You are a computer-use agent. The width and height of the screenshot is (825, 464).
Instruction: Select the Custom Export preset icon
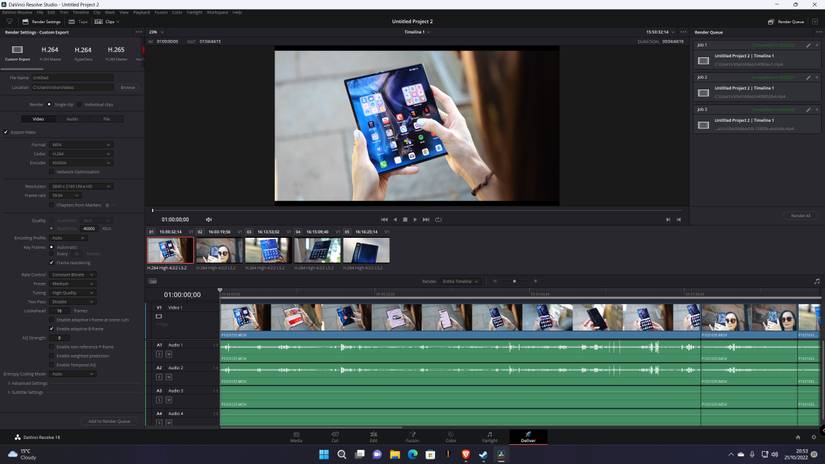(x=17, y=49)
